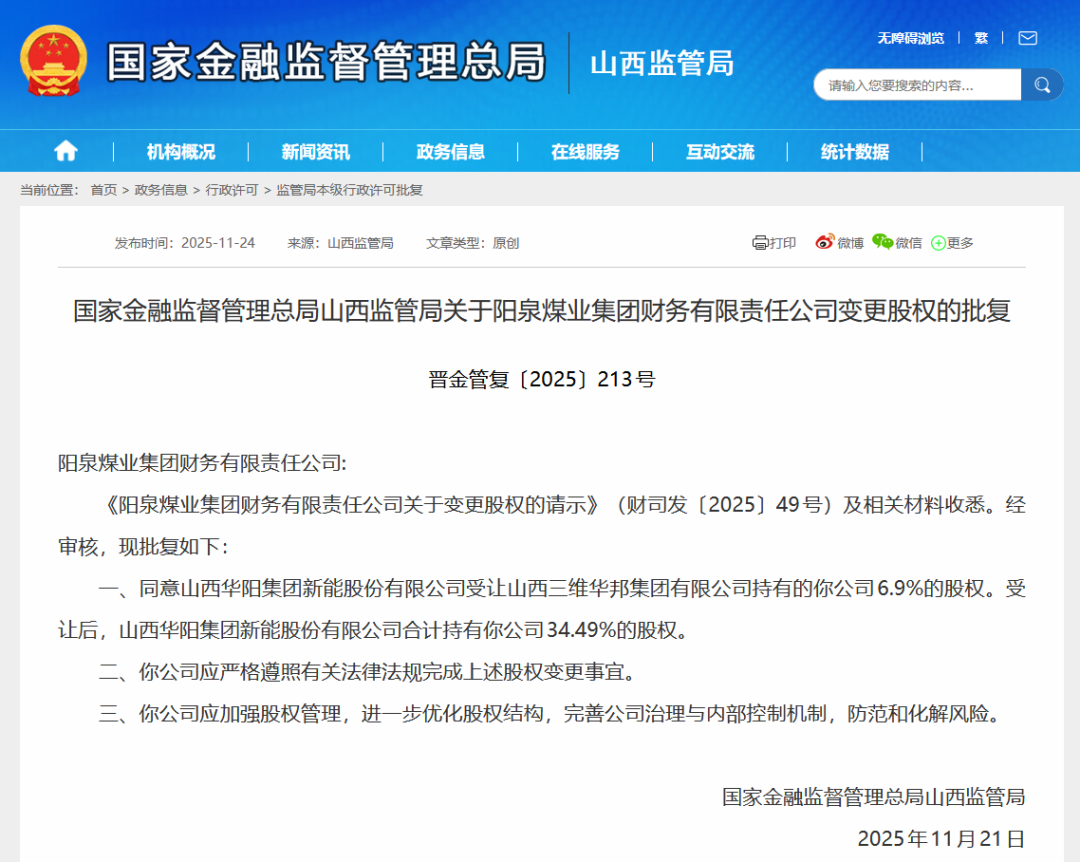The width and height of the screenshot is (1080, 862).
Task: Open 监管局本级行政许可批复 breadcrumb
Action: 349,190
